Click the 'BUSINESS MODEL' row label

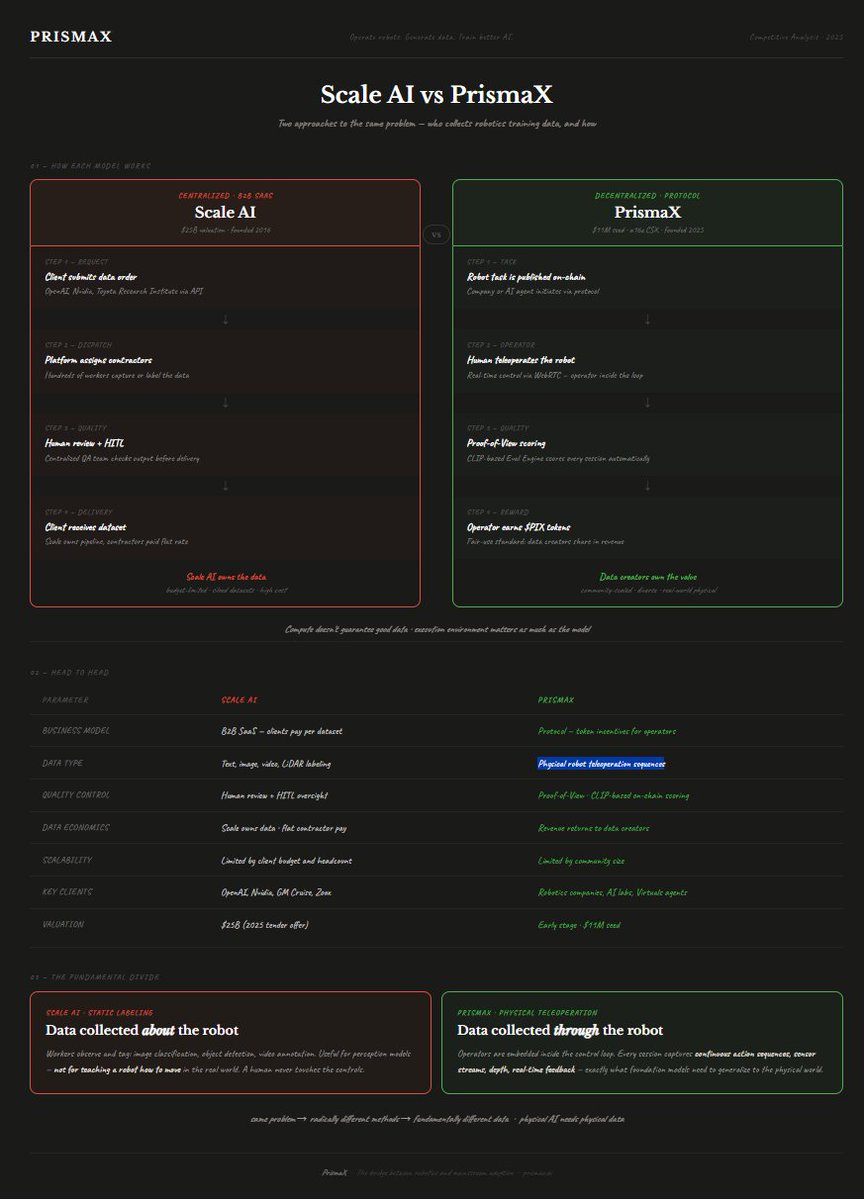[x=76, y=731]
